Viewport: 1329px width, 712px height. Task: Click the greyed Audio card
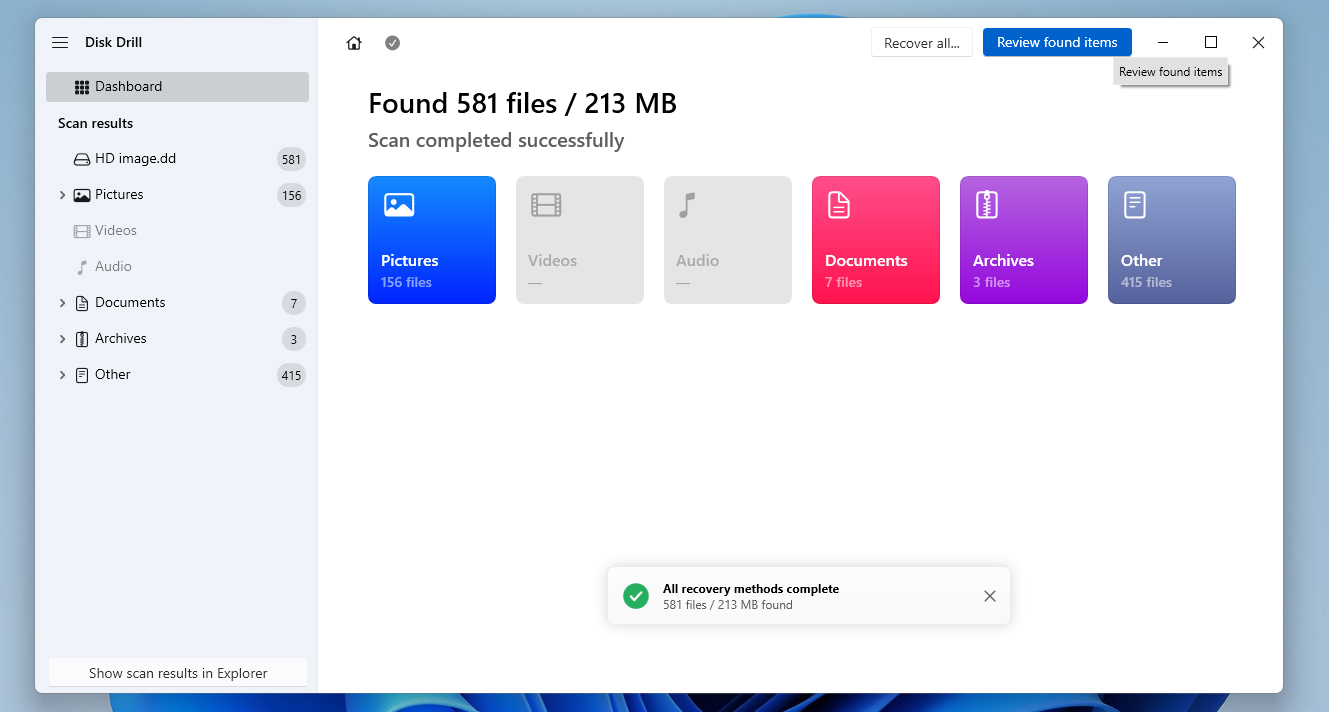pos(728,240)
